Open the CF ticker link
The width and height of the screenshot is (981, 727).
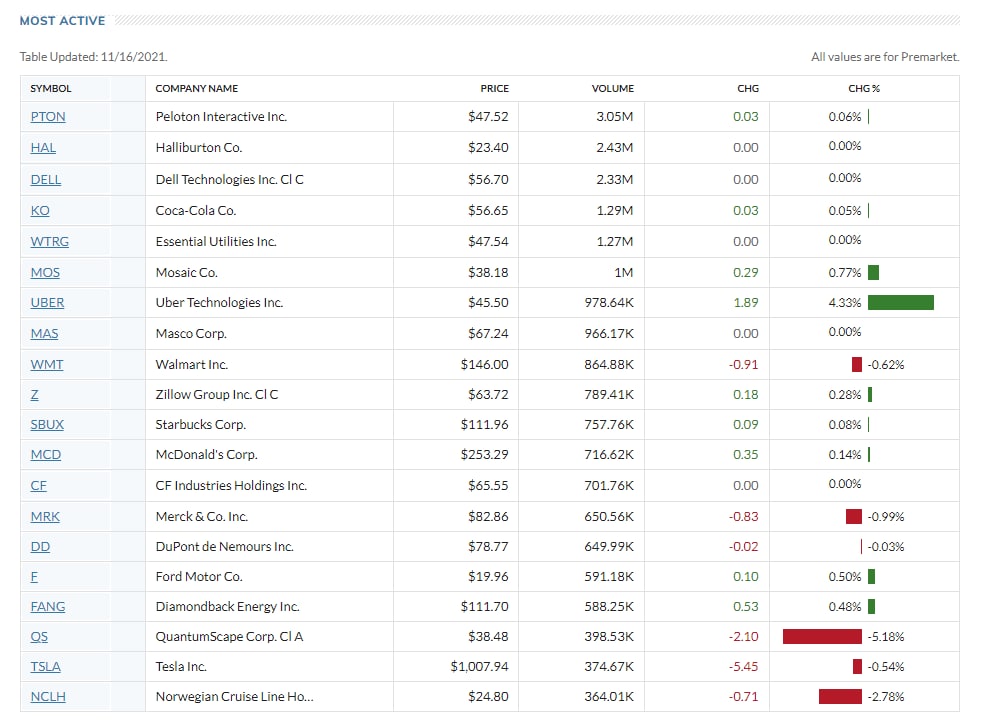pos(39,486)
